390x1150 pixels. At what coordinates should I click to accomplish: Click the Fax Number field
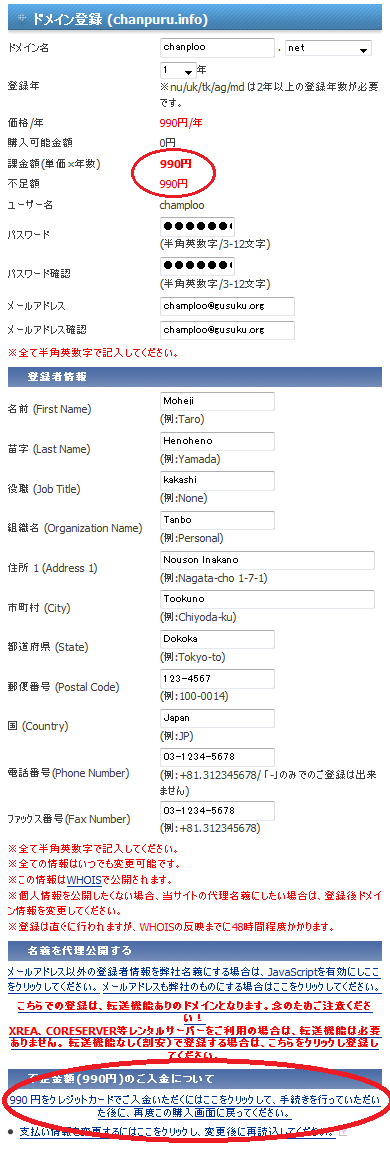[217, 810]
